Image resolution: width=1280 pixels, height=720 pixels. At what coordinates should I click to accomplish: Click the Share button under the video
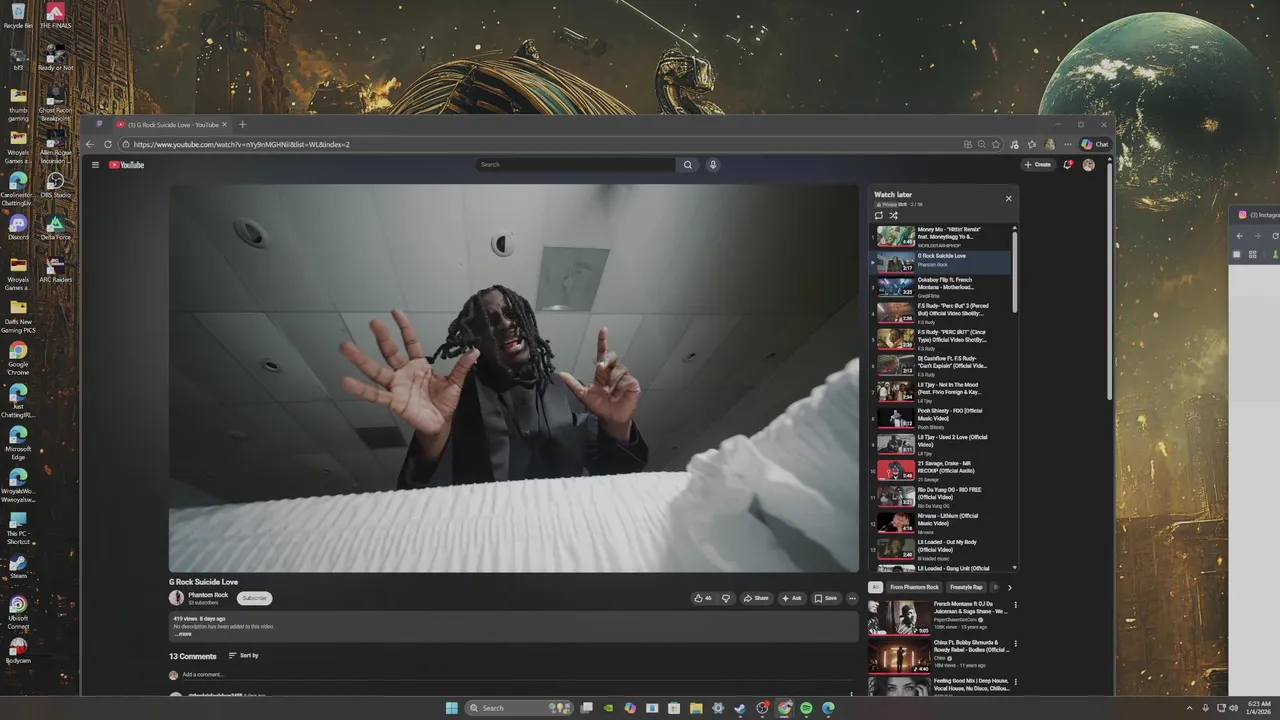click(756, 598)
